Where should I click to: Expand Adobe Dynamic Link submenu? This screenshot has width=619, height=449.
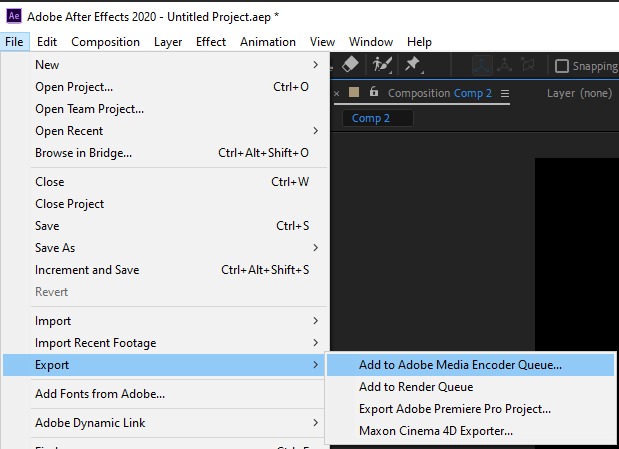(x=166, y=423)
